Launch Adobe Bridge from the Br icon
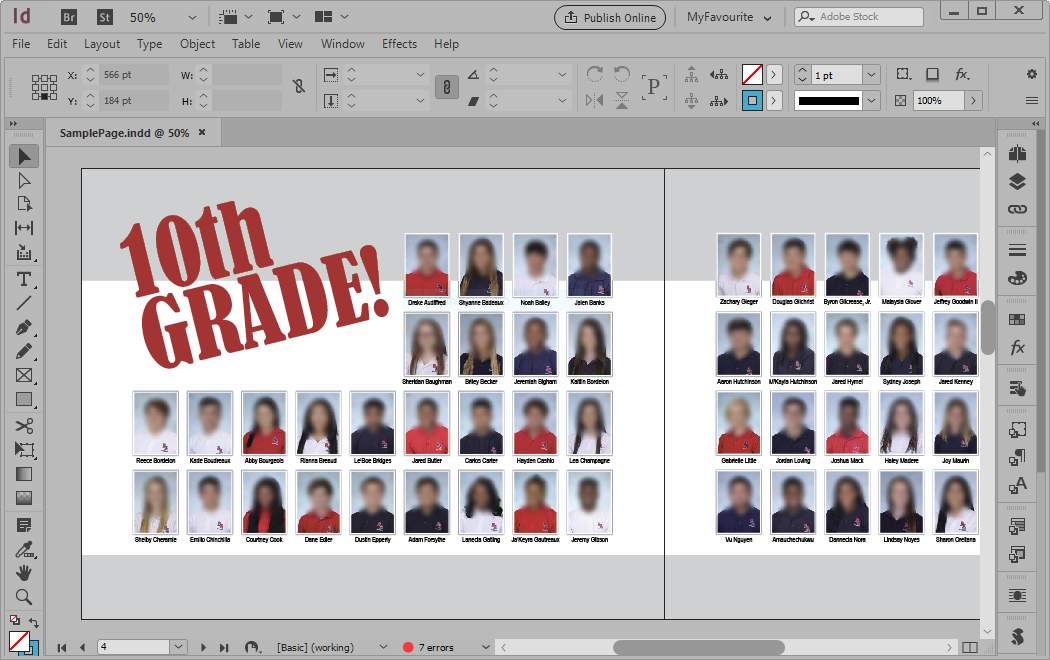 (x=69, y=17)
